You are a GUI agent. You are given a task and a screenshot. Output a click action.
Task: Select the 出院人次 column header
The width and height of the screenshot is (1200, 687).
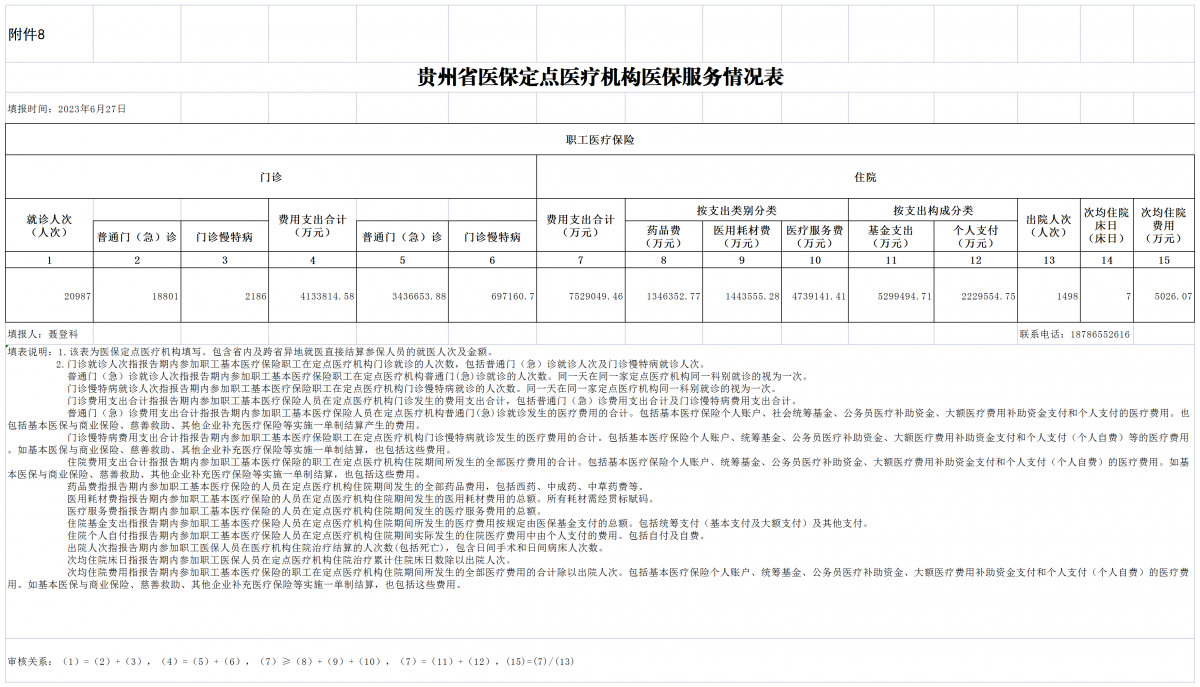tap(1048, 225)
